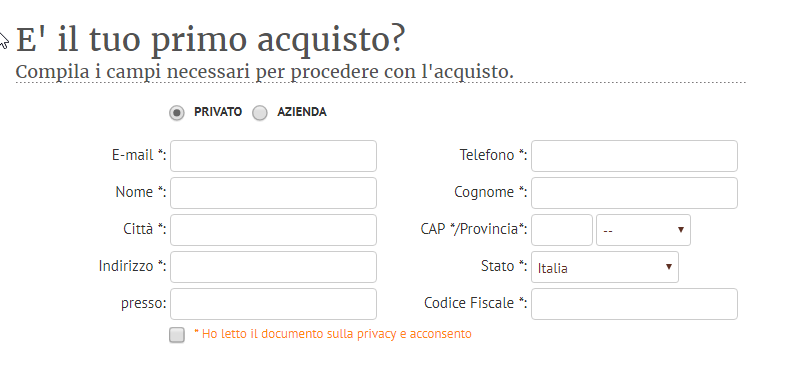This screenshot has width=792, height=367.
Task: Click the "Compila i campi necessari" subtitle
Action: (x=265, y=72)
